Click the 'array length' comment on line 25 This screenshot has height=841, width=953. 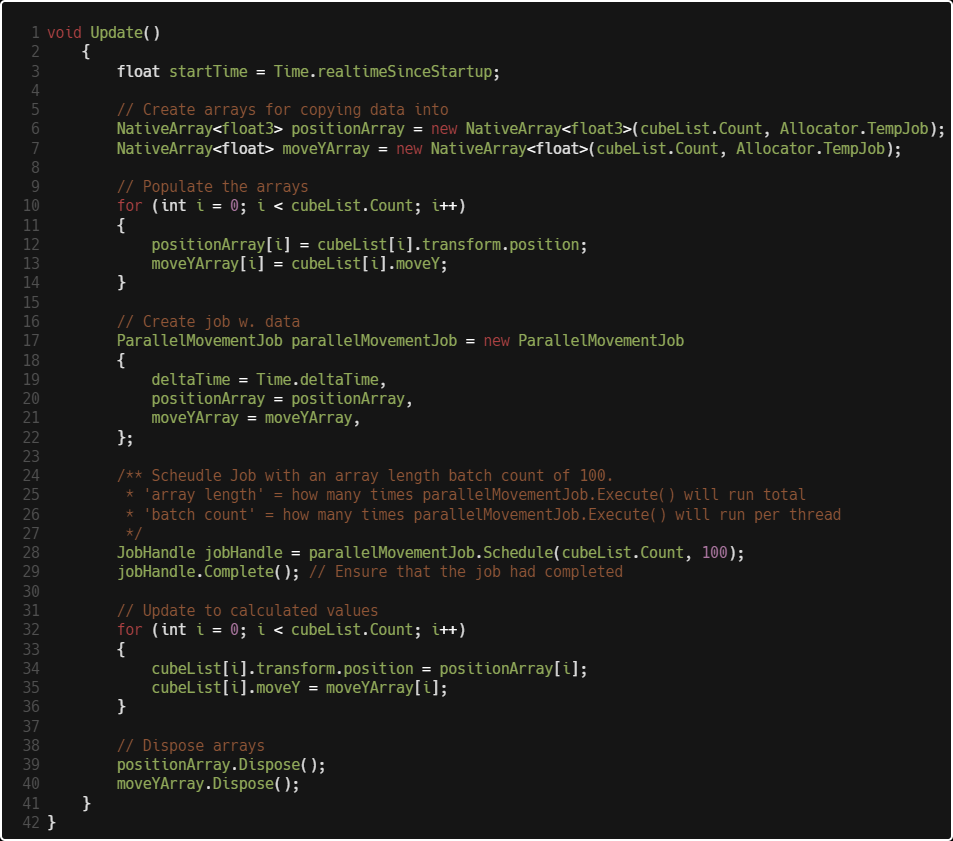click(x=466, y=495)
